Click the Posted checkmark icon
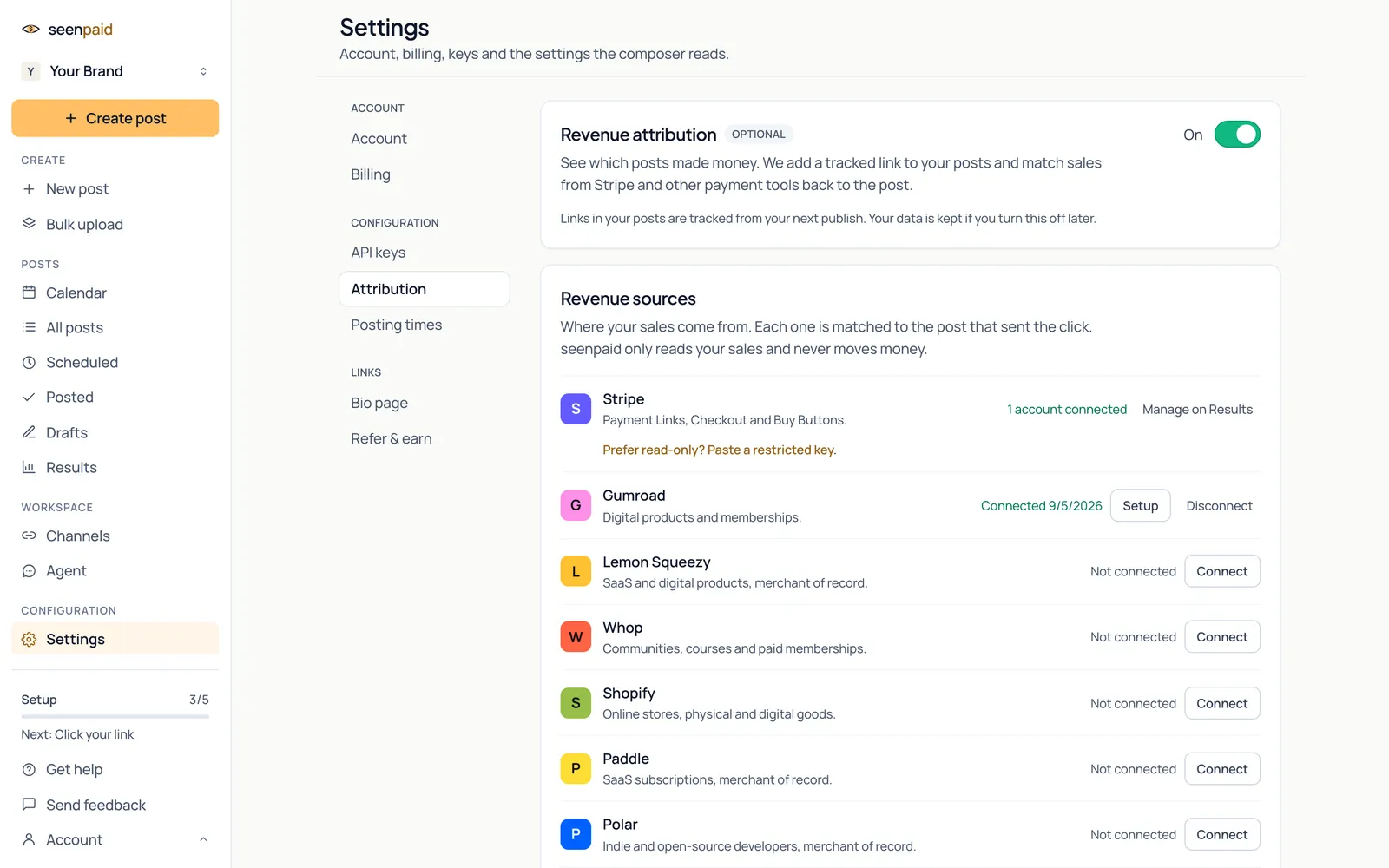 pyautogui.click(x=29, y=397)
